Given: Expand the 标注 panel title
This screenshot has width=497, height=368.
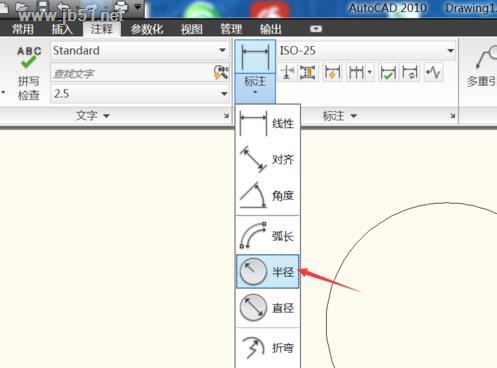Looking at the screenshot, I should 340,116.
